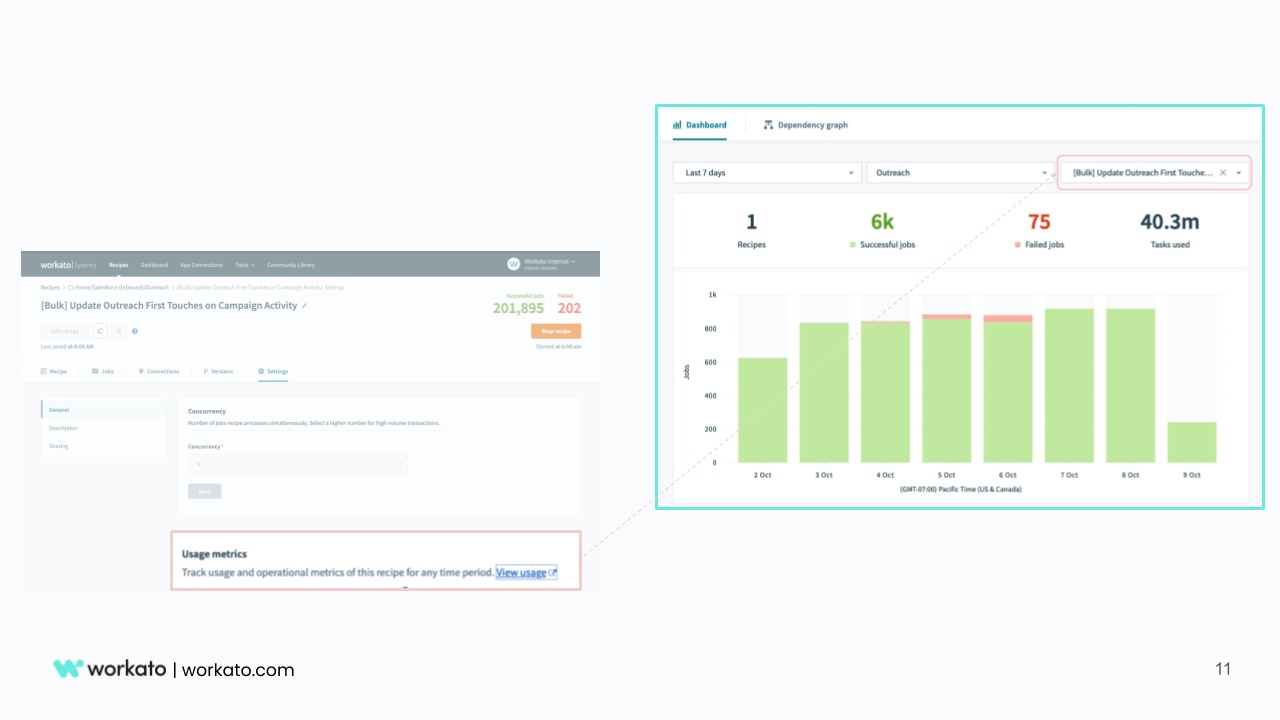Click the blue help question mark icon

point(135,331)
